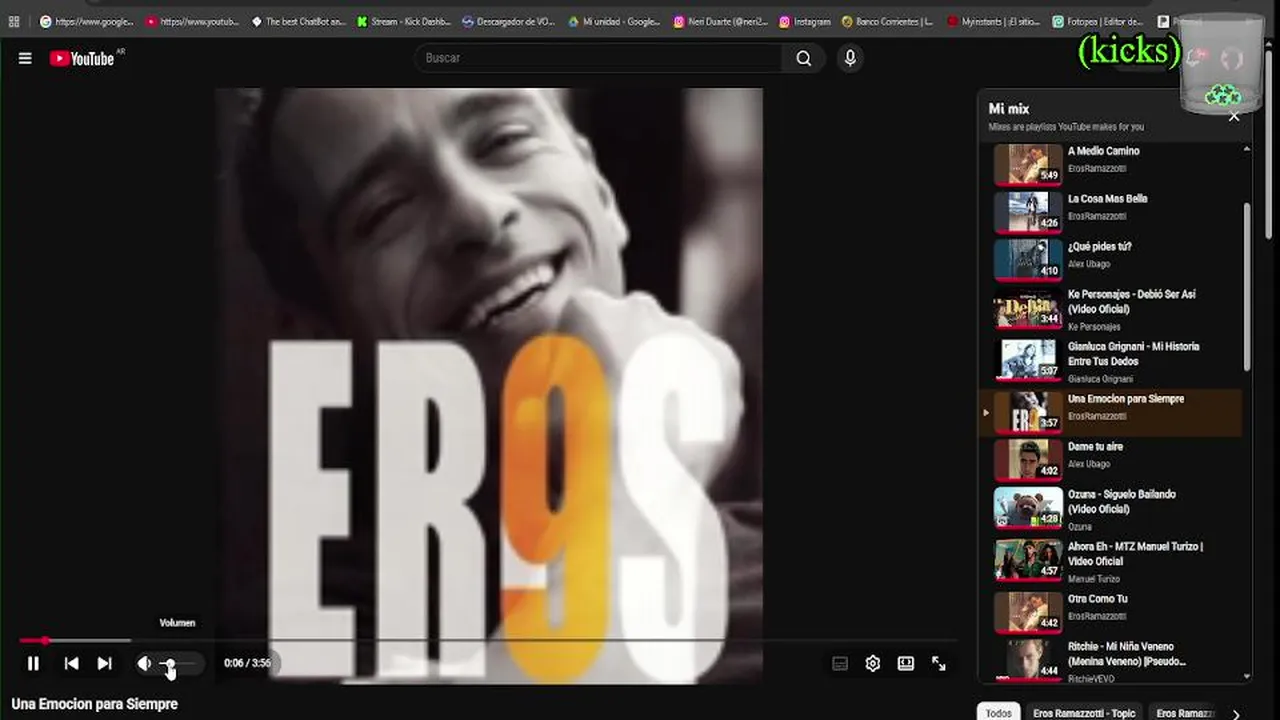
Task: Skip back to the previous video
Action: (71, 663)
